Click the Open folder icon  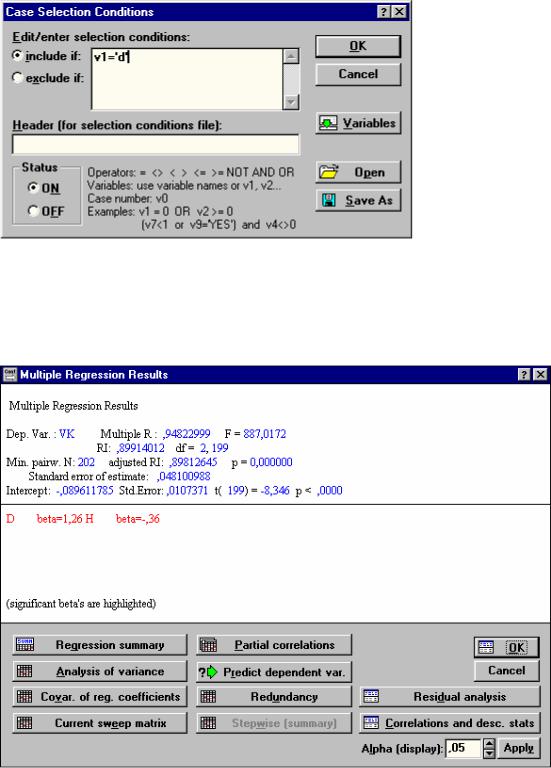point(329,172)
